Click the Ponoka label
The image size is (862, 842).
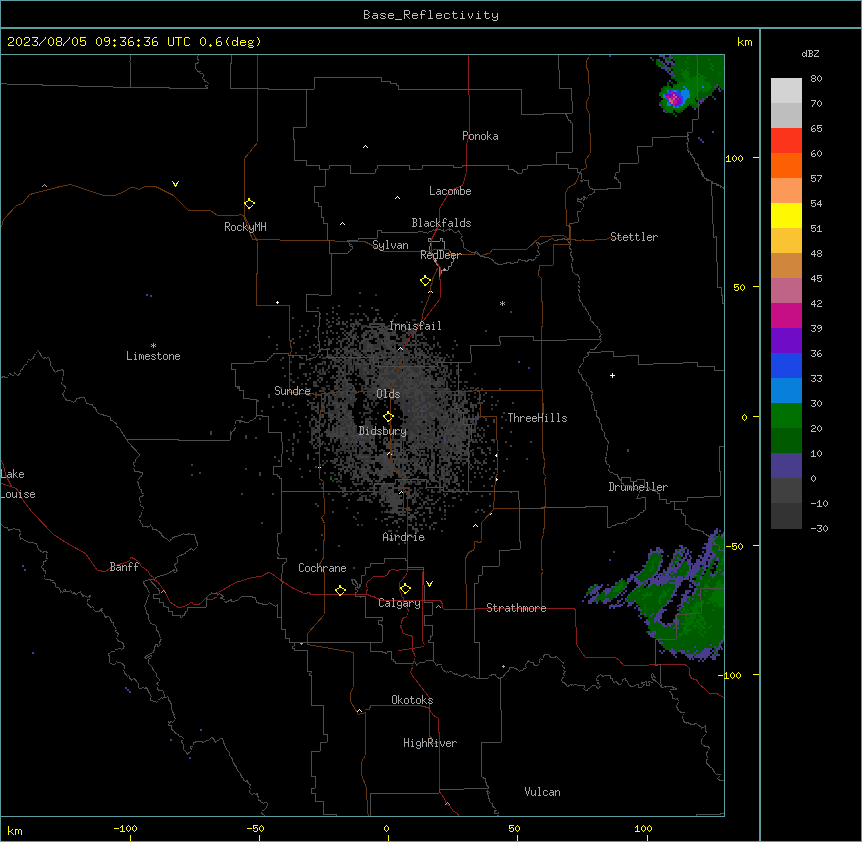click(x=480, y=136)
